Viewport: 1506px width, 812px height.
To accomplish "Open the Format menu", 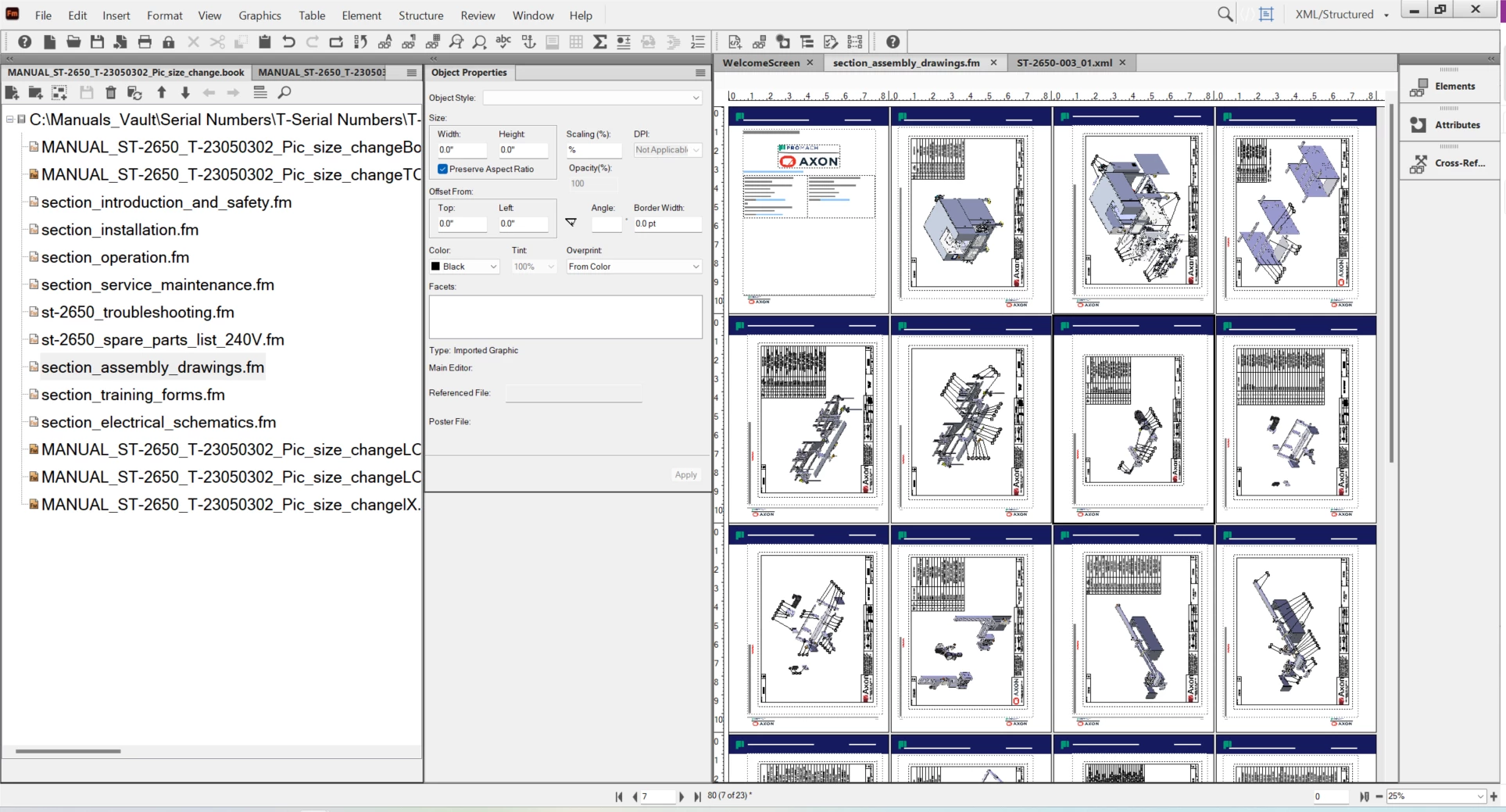I will click(164, 15).
